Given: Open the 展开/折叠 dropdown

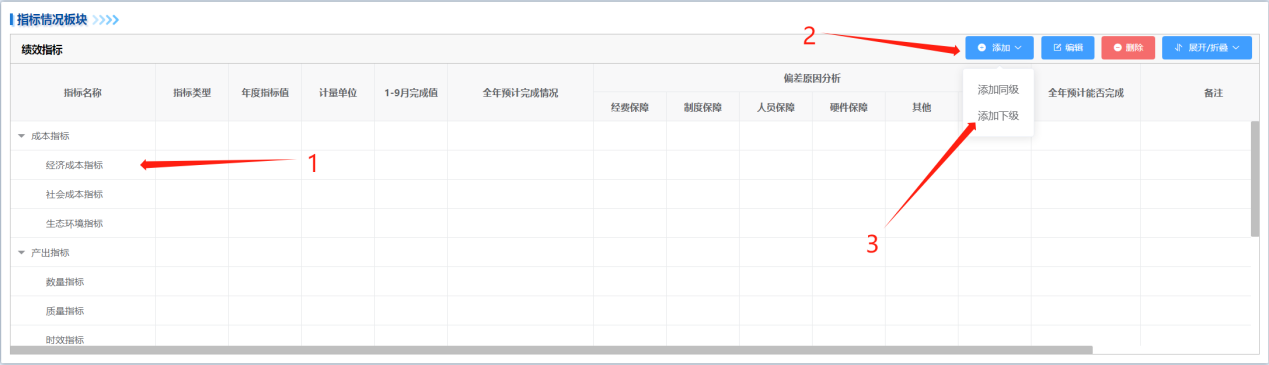Looking at the screenshot, I should (x=1206, y=47).
